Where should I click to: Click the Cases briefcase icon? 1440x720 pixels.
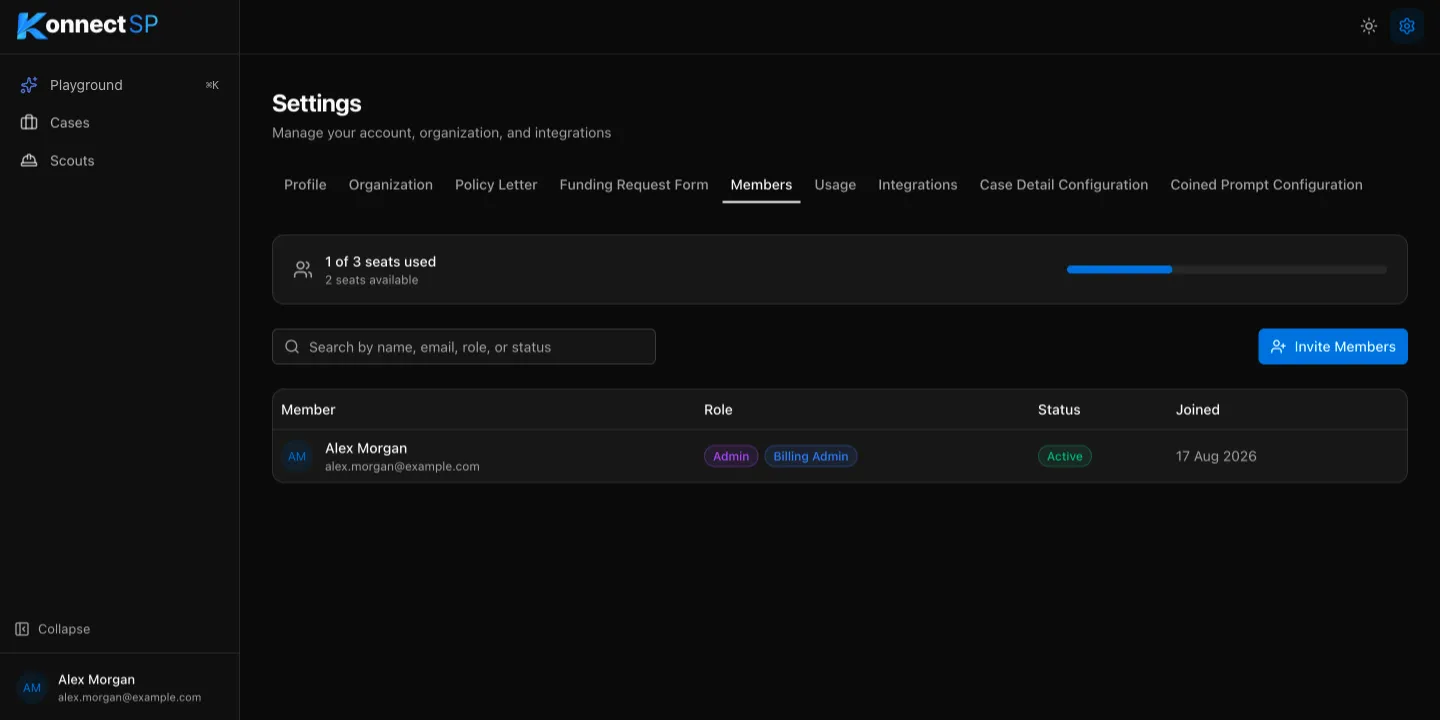click(x=29, y=123)
